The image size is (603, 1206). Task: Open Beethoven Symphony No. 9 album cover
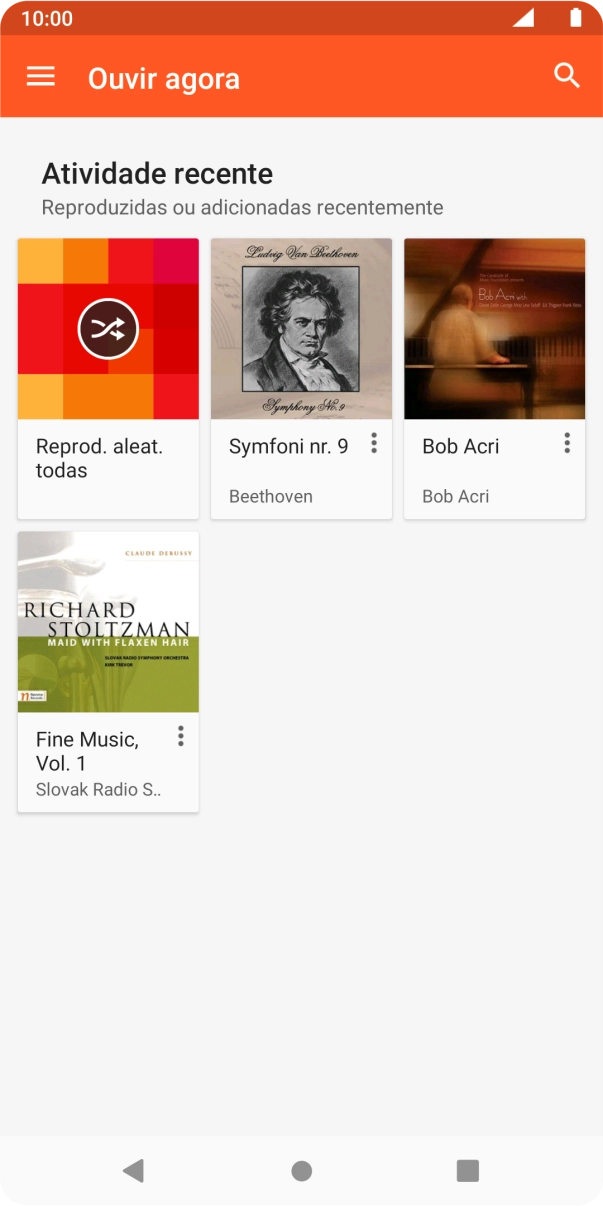click(x=301, y=329)
